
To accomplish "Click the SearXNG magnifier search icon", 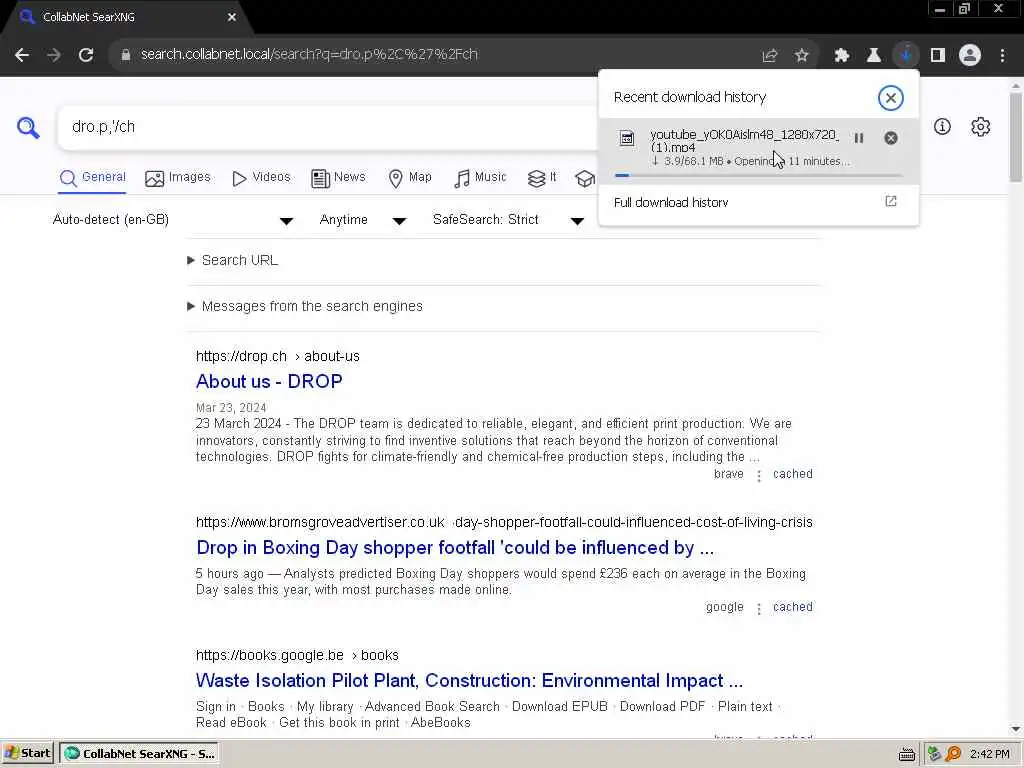I will tap(28, 127).
